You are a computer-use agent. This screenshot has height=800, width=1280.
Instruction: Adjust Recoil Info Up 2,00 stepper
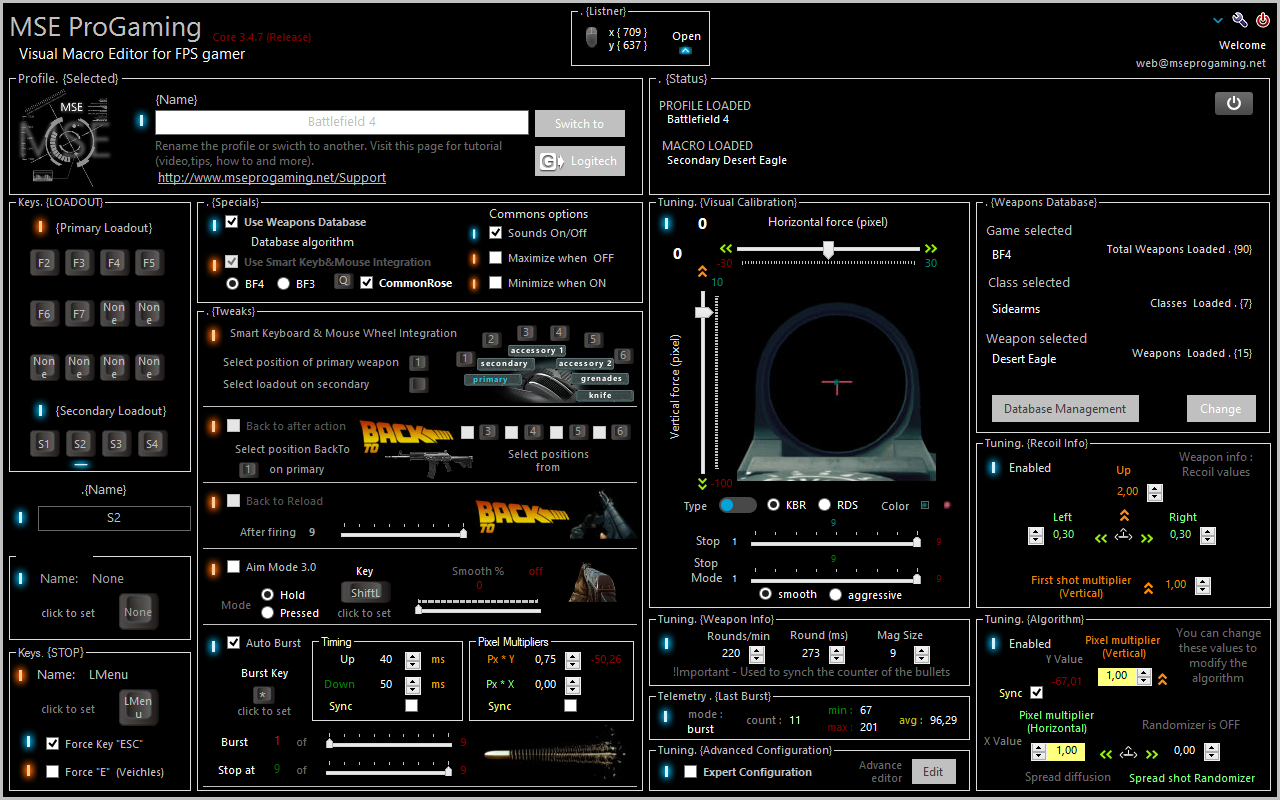tap(1155, 492)
